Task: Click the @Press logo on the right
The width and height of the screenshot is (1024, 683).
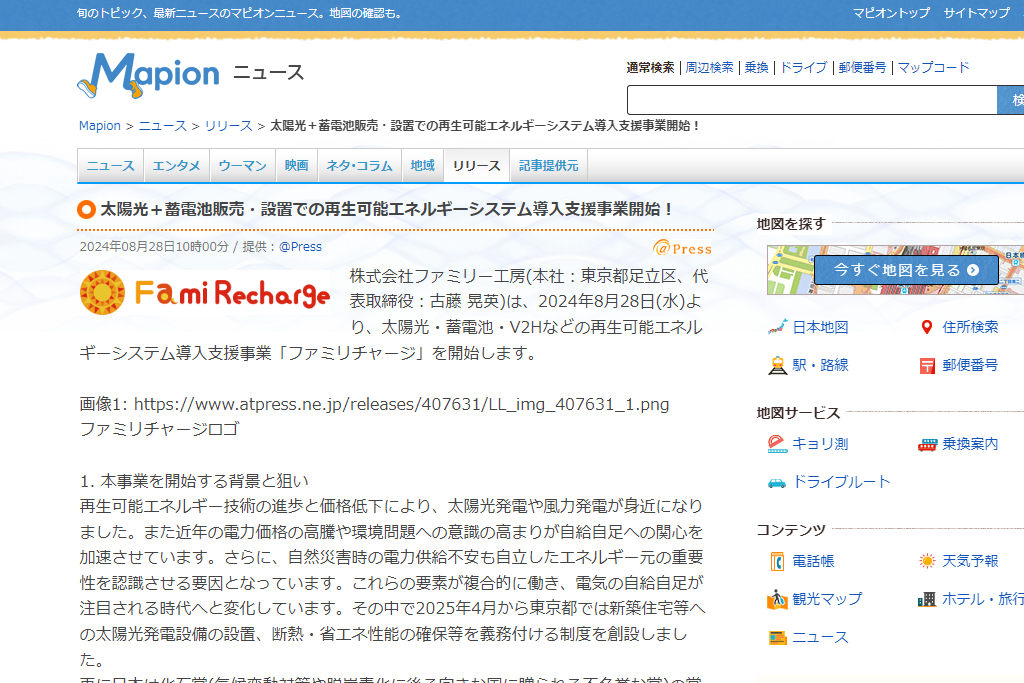Action: click(x=682, y=248)
